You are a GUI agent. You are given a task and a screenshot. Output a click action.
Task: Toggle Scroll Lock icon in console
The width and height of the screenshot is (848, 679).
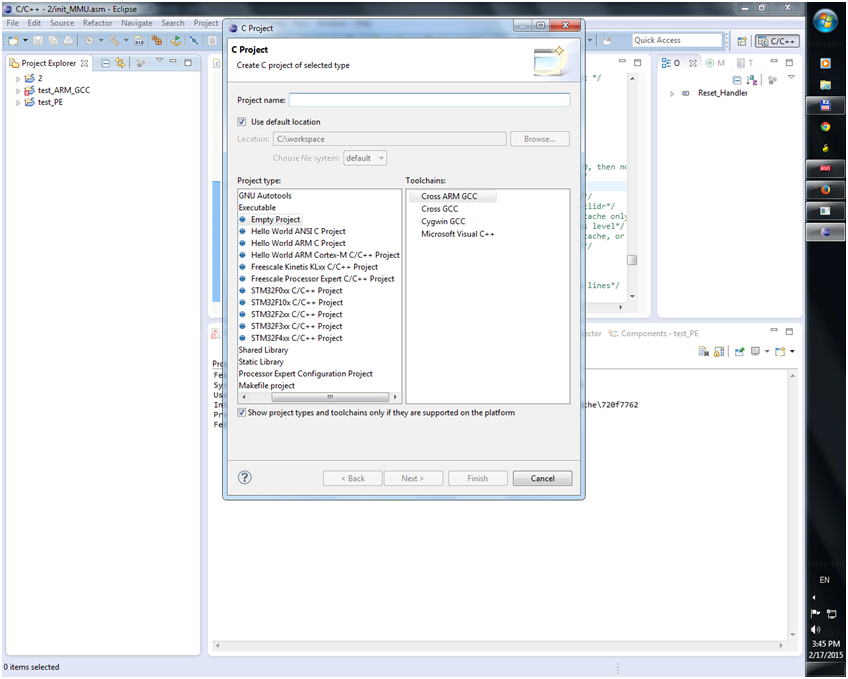(x=719, y=351)
